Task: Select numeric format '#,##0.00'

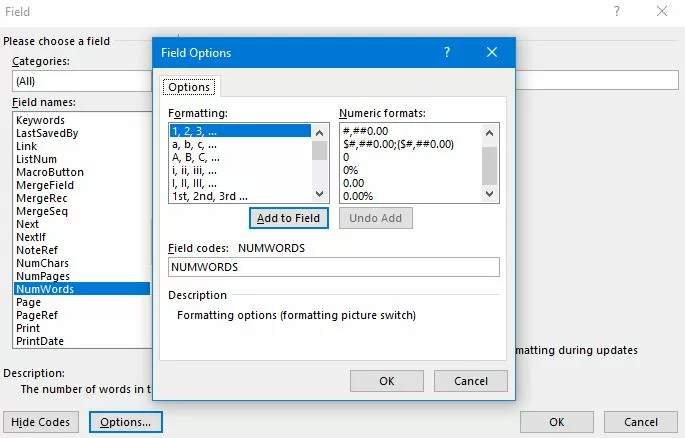Action: pyautogui.click(x=410, y=131)
